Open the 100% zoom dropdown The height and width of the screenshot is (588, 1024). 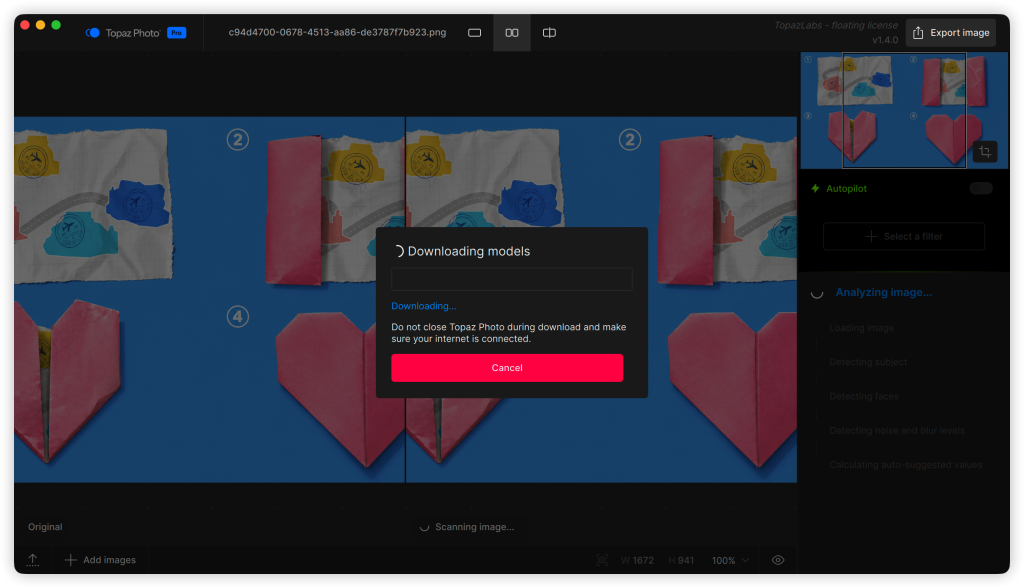[x=730, y=560]
